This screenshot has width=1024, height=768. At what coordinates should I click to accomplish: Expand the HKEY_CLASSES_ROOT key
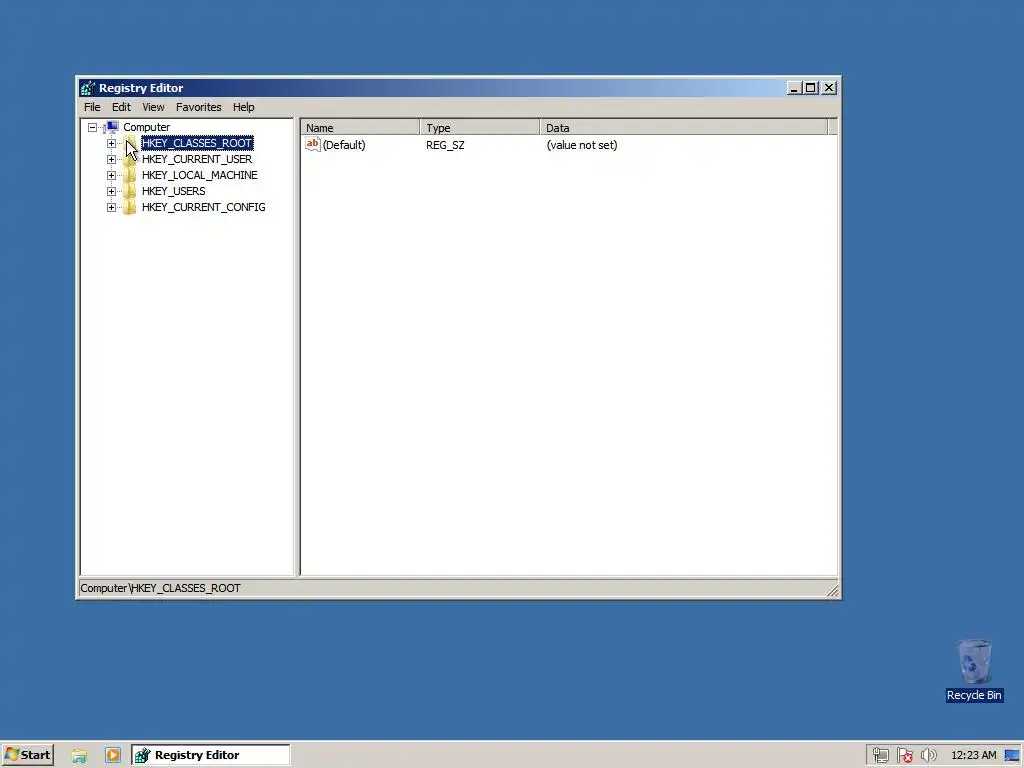tap(111, 143)
